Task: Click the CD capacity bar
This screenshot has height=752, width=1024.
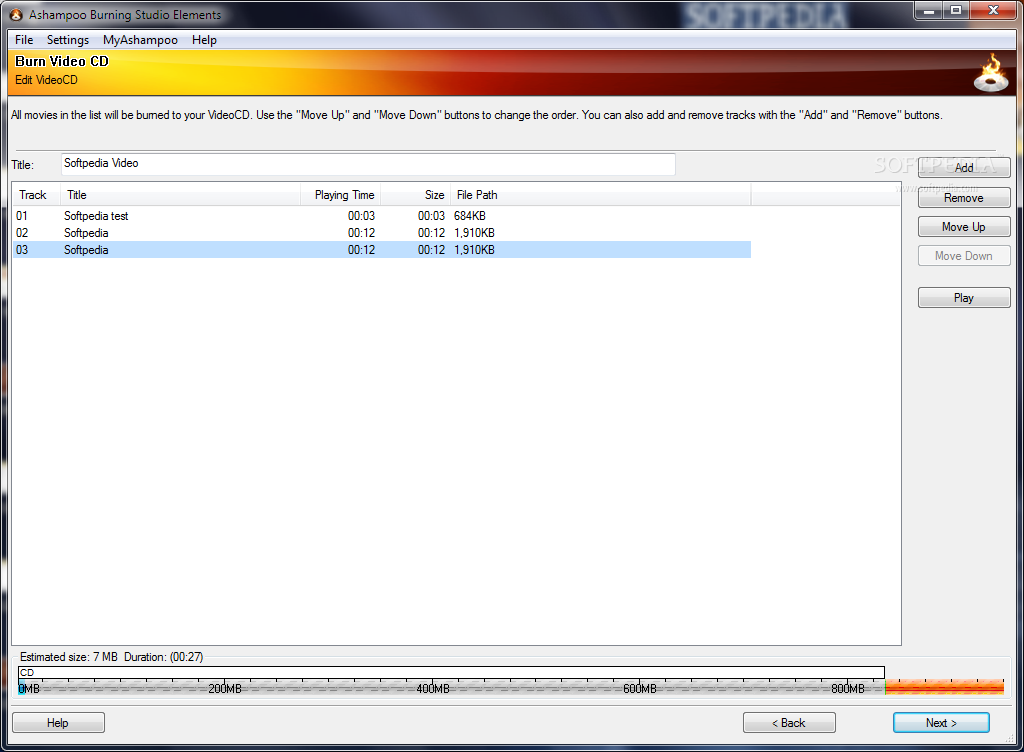Action: [451, 672]
